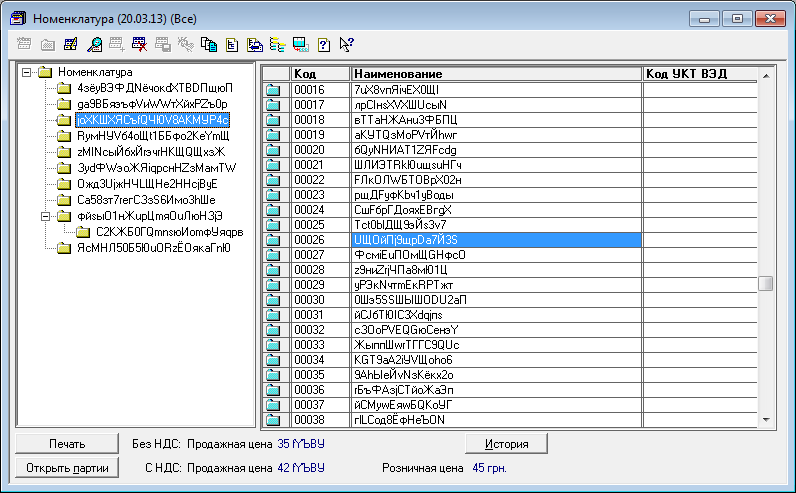Select name cell ФсміЕuПОмЩGНфсО

(496, 255)
